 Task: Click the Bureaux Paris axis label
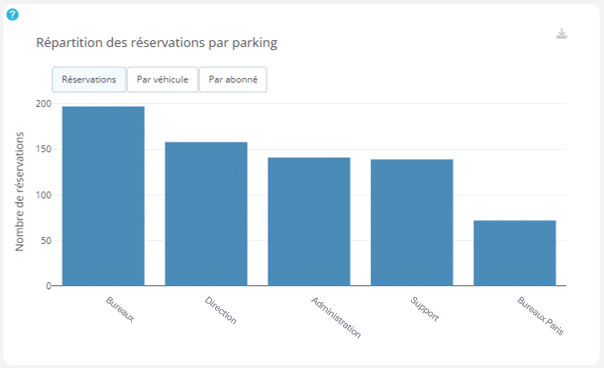[x=540, y=316]
